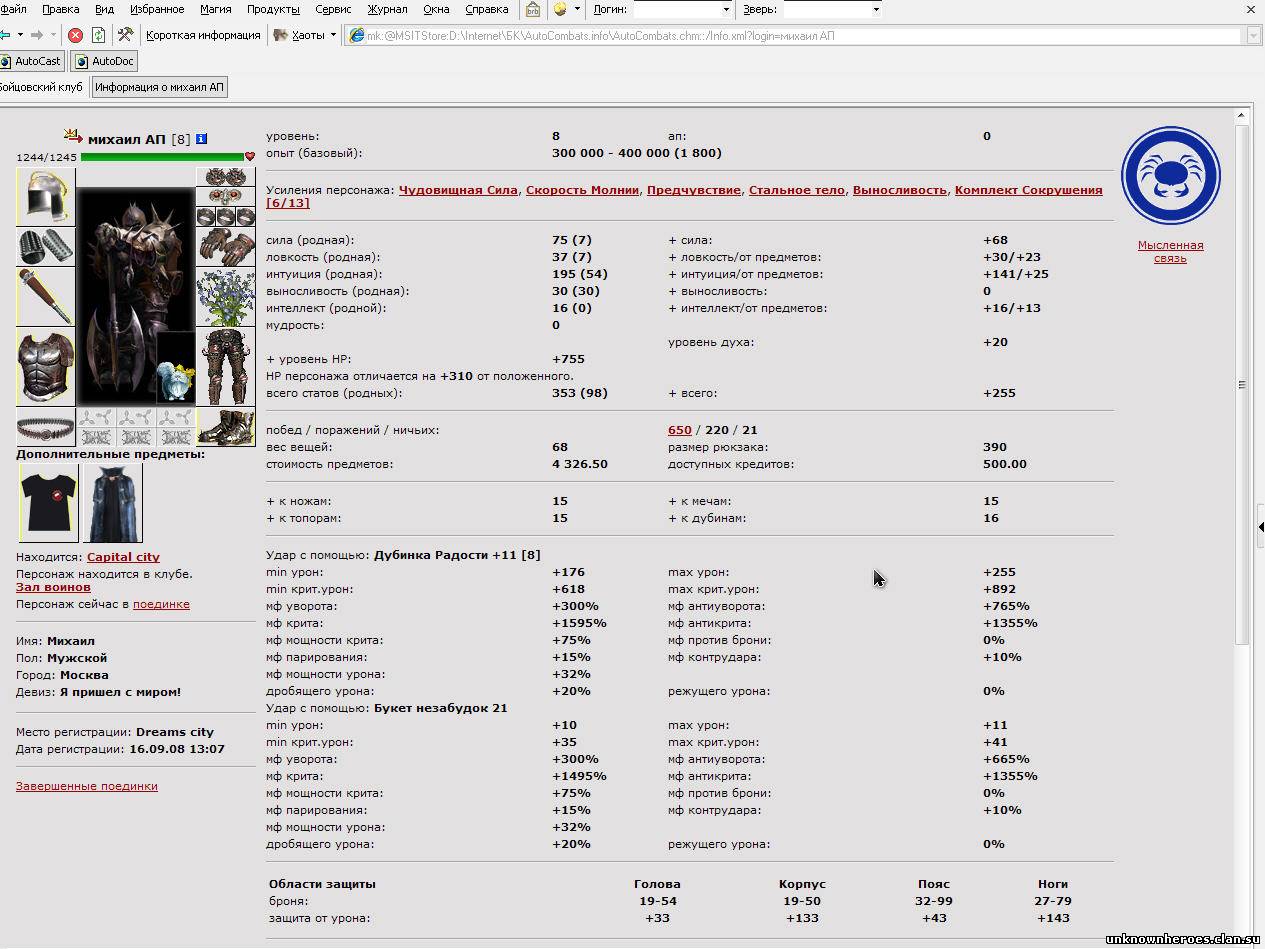Open the light bulb dropdown arrow
Image resolution: width=1265 pixels, height=949 pixels.
tap(577, 9)
